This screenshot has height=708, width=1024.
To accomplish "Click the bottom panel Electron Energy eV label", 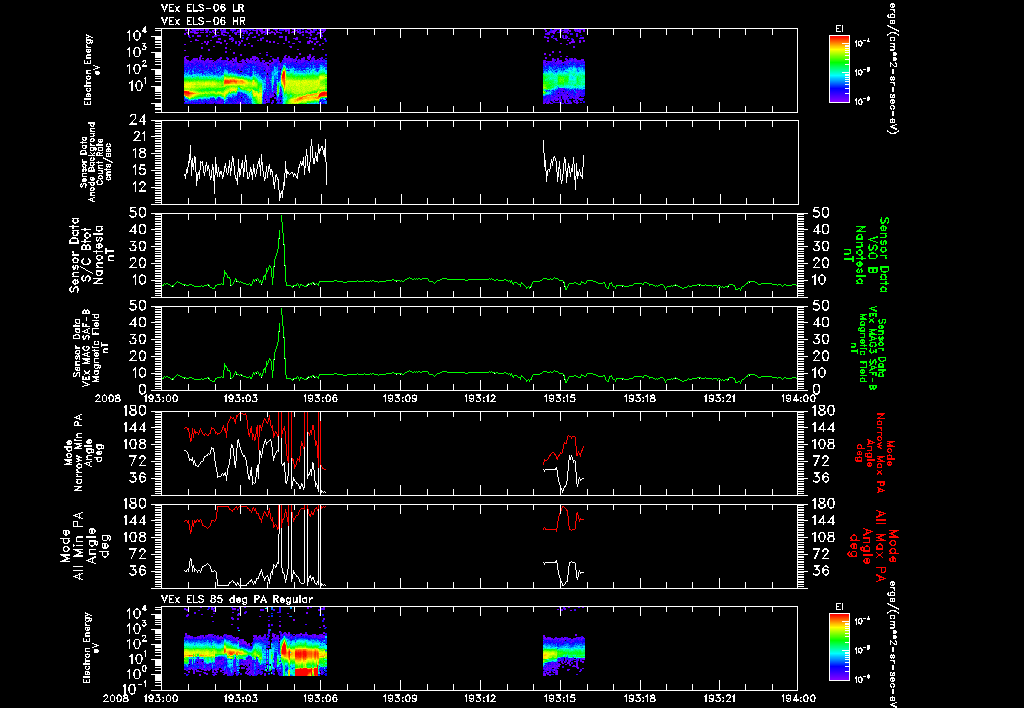I will point(92,648).
